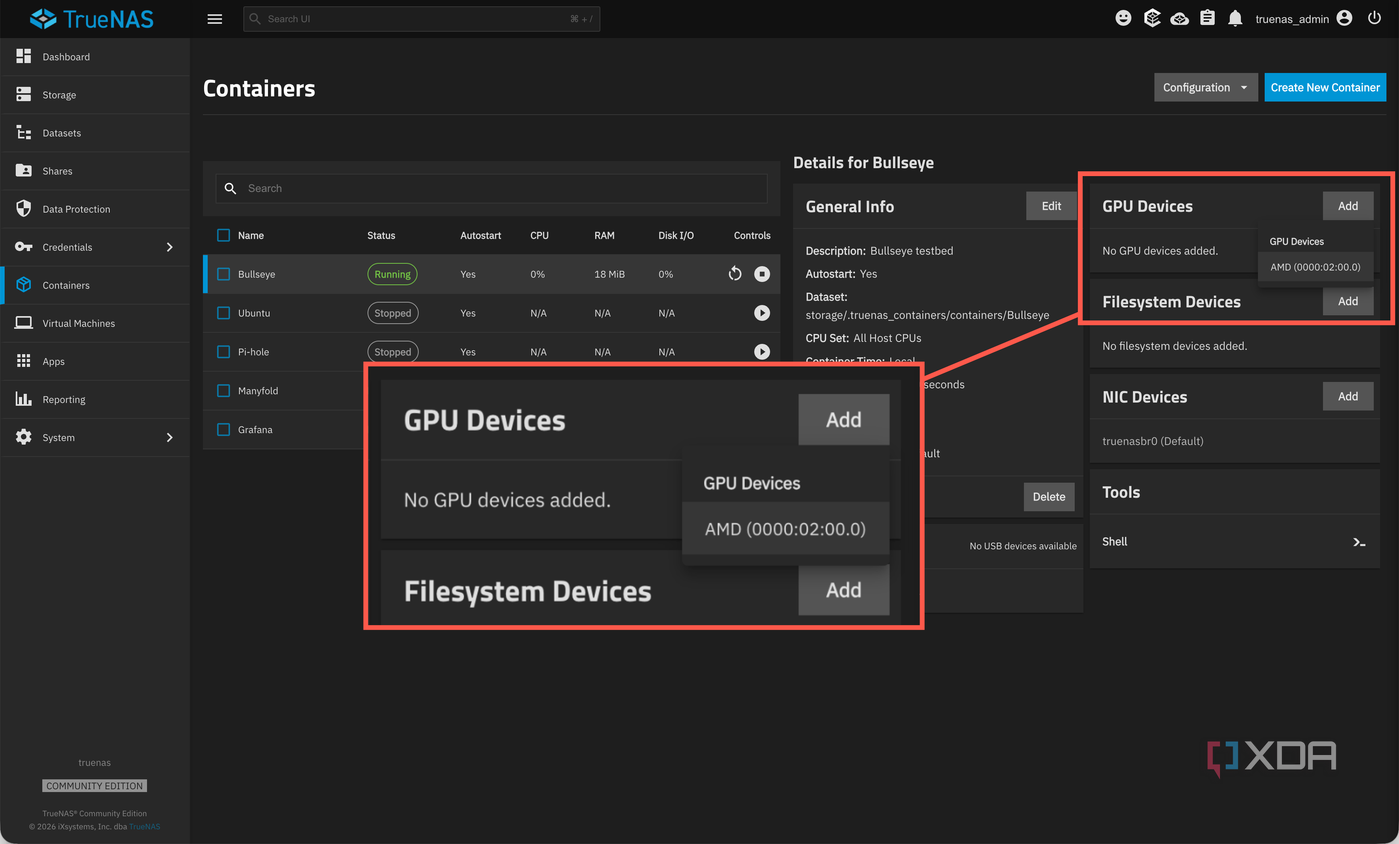
Task: Open the Jobs clipboard icon
Action: point(1208,18)
